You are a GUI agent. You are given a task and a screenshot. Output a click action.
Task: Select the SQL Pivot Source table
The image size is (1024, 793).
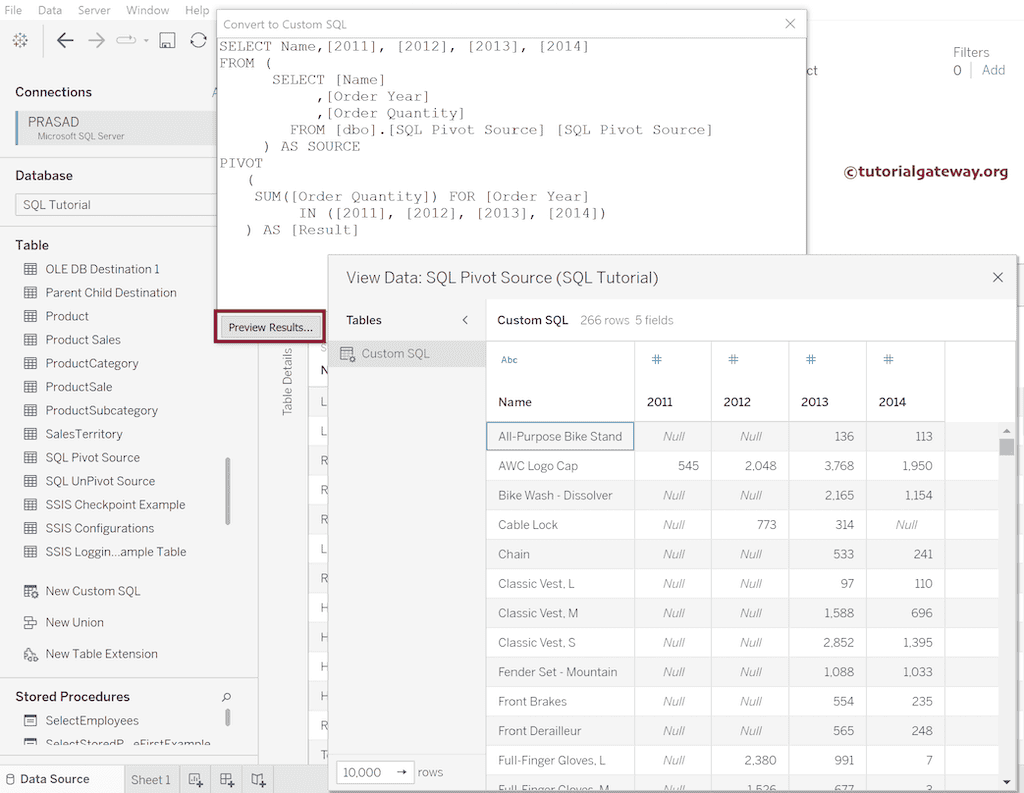pos(92,457)
